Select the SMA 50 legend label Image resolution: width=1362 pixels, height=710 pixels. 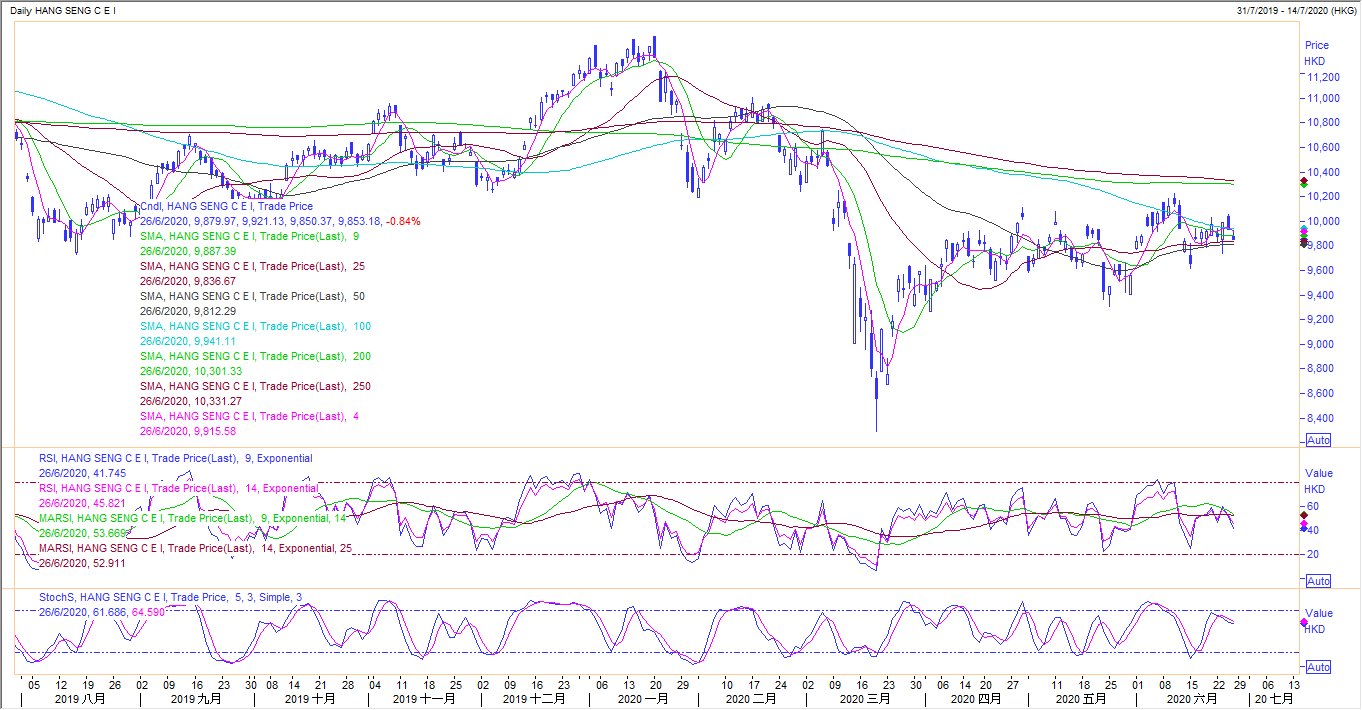[x=252, y=296]
